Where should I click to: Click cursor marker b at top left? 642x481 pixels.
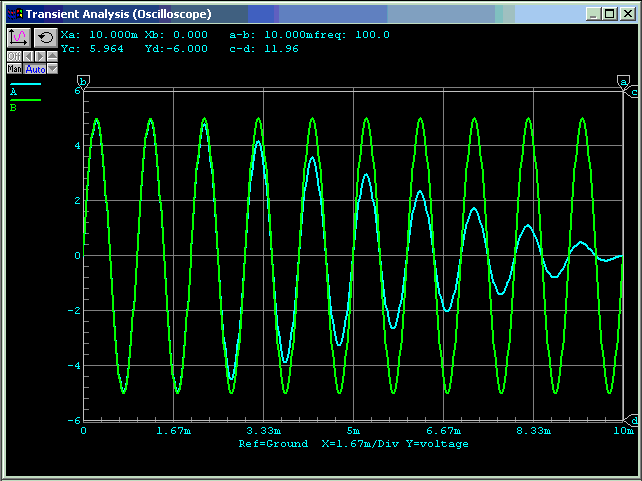[83, 81]
